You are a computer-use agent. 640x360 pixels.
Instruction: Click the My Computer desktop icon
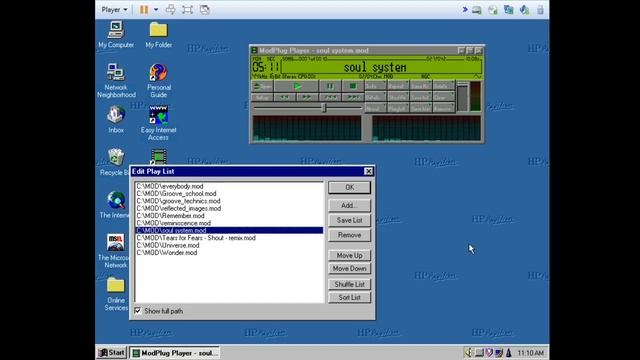tap(116, 34)
